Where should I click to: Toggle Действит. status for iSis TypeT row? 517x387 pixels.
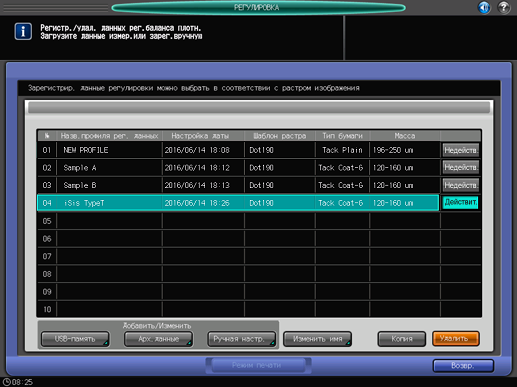tap(460, 203)
